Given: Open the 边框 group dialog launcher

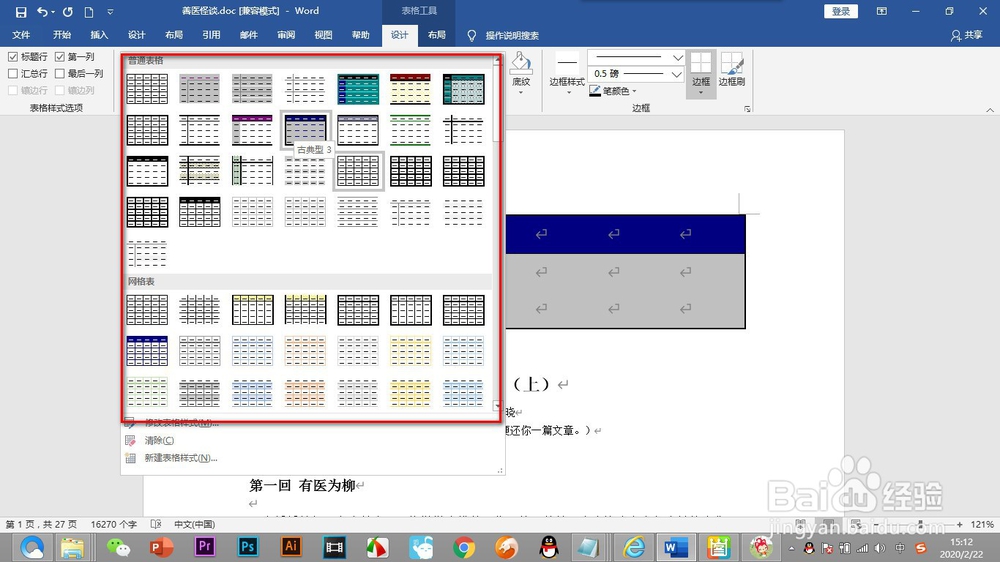Looking at the screenshot, I should [747, 109].
